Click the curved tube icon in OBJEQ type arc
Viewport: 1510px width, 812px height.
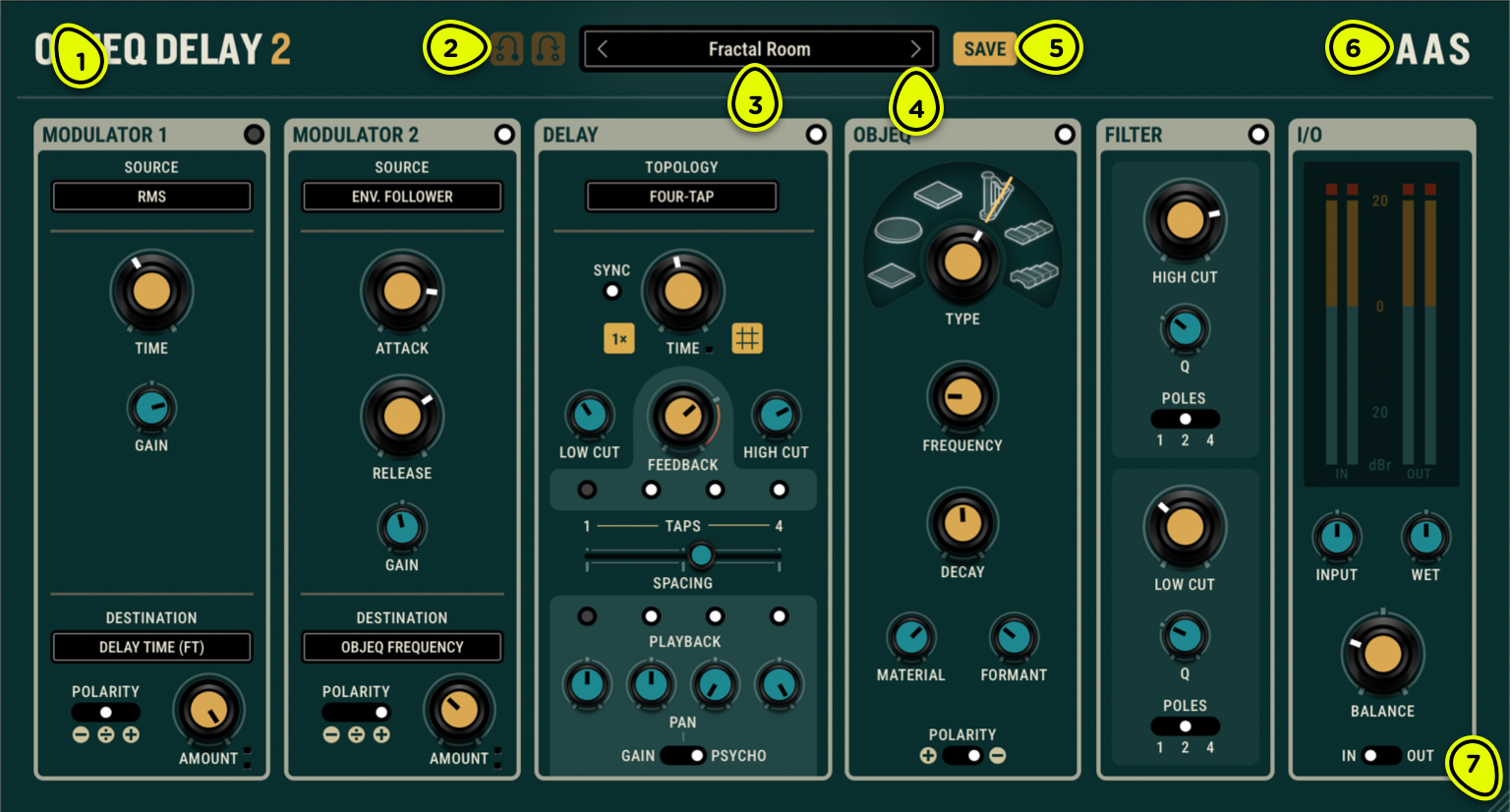[x=1034, y=276]
